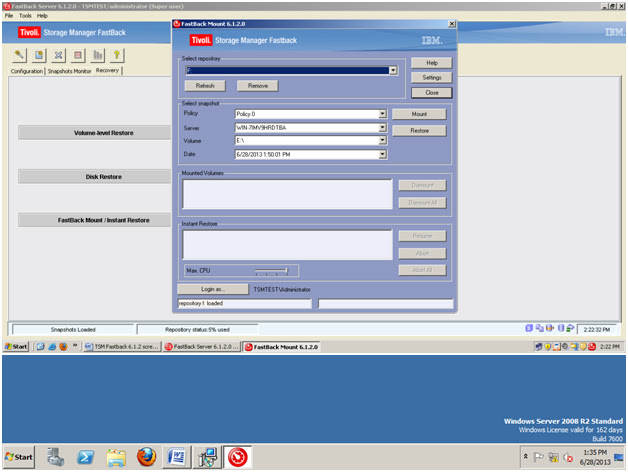Click the Instant Restore list box
Screen dimensions: 628x472
pyautogui.click(x=287, y=245)
